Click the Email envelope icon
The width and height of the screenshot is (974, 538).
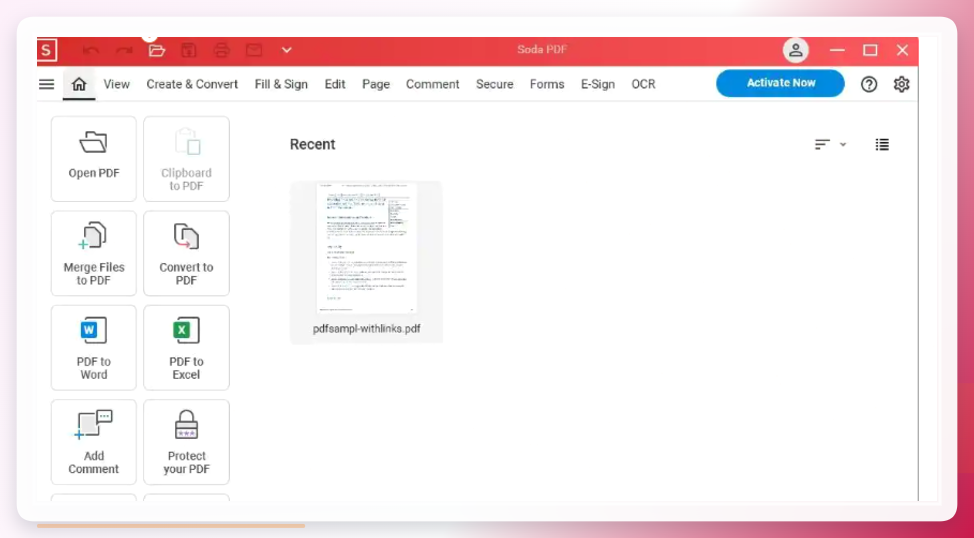[254, 50]
